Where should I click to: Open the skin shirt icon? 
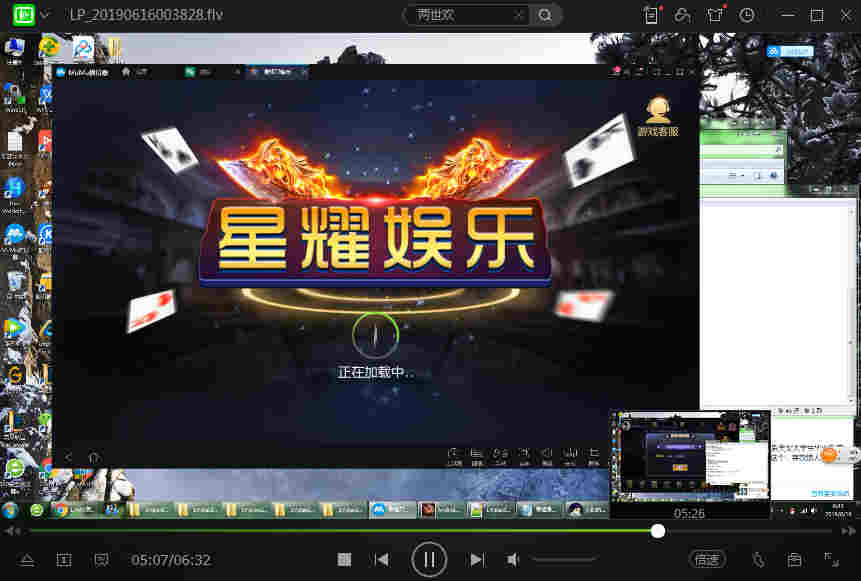pyautogui.click(x=715, y=15)
